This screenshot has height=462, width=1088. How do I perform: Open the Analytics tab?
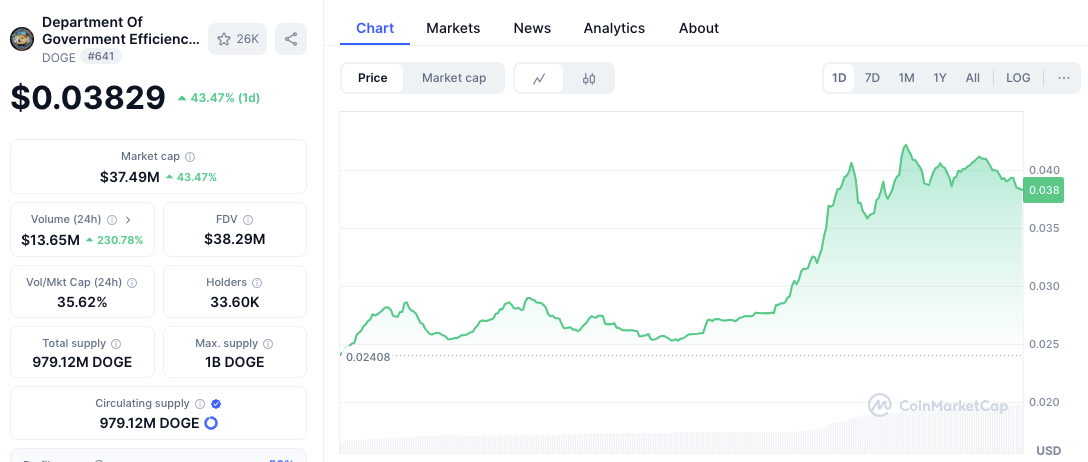(x=614, y=28)
